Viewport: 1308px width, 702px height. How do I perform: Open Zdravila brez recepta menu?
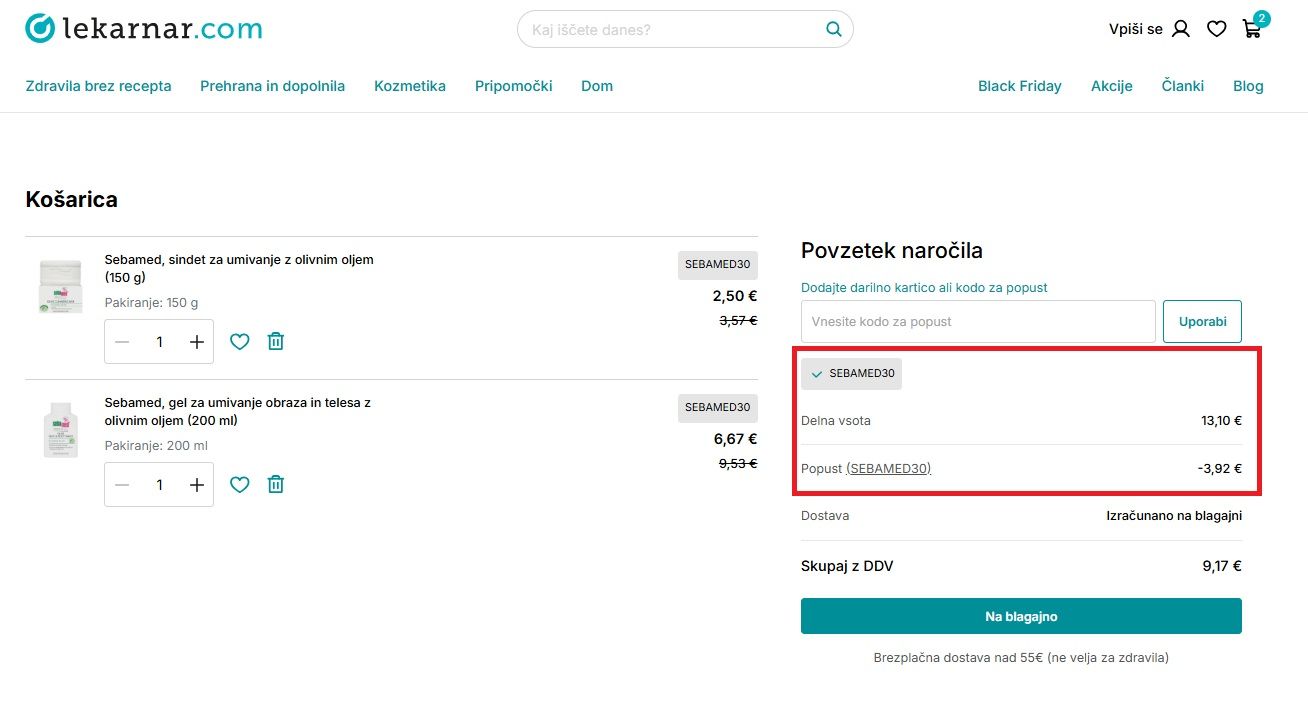click(x=98, y=86)
